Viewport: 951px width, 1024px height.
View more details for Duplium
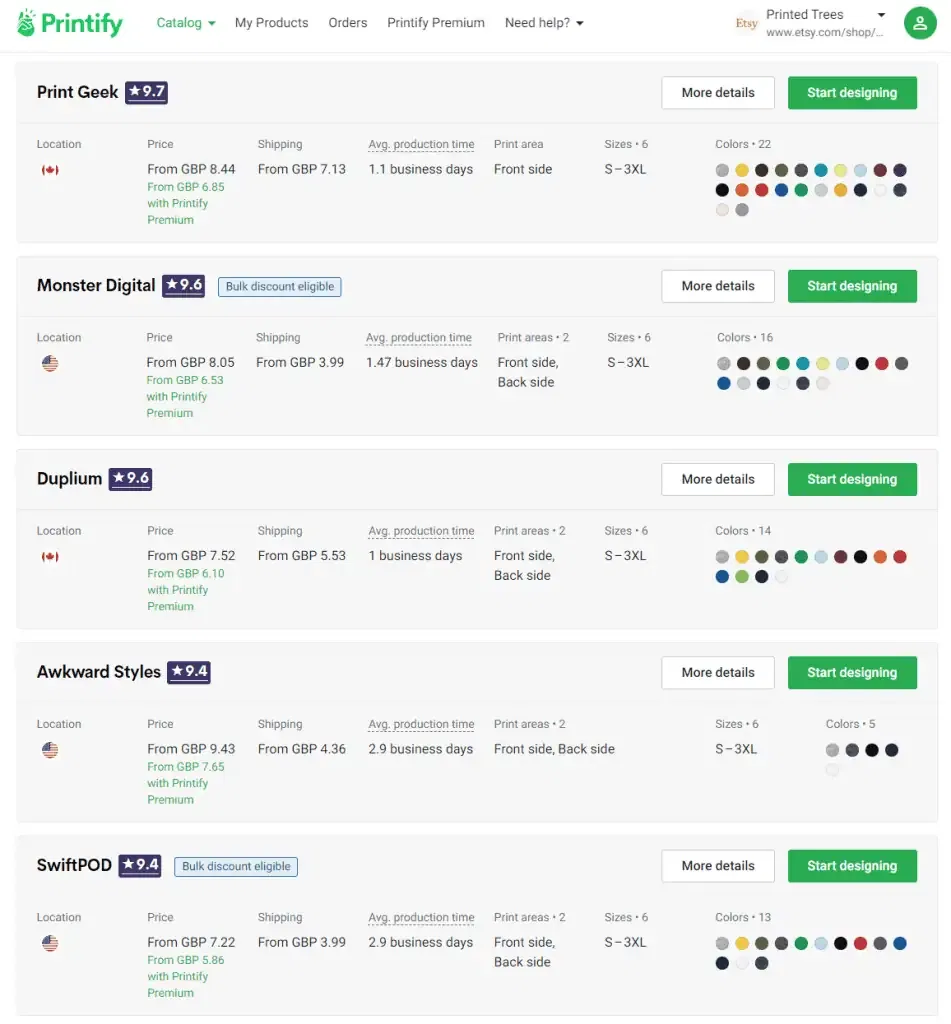pos(718,479)
